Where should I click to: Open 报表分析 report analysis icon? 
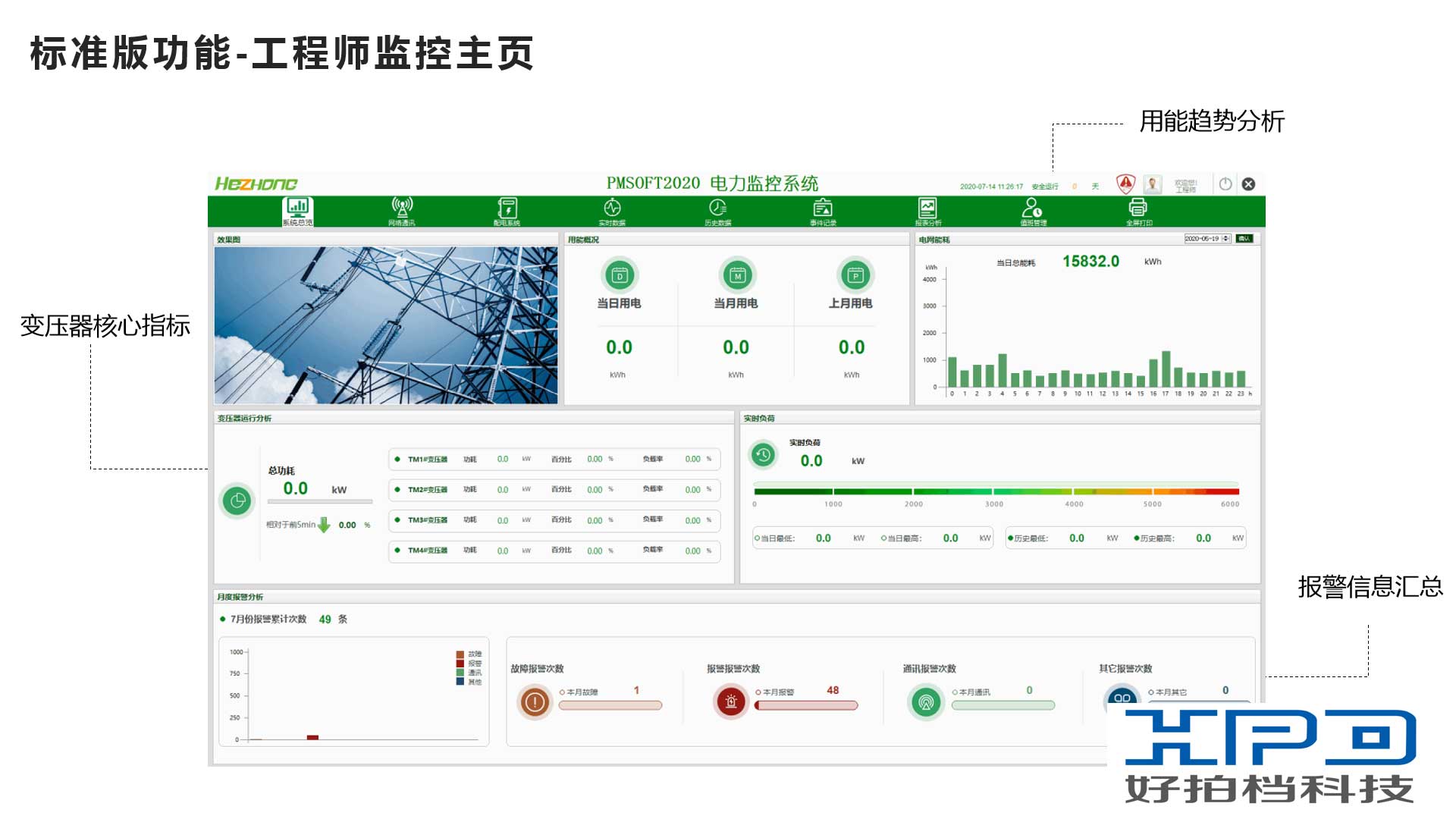[x=927, y=209]
